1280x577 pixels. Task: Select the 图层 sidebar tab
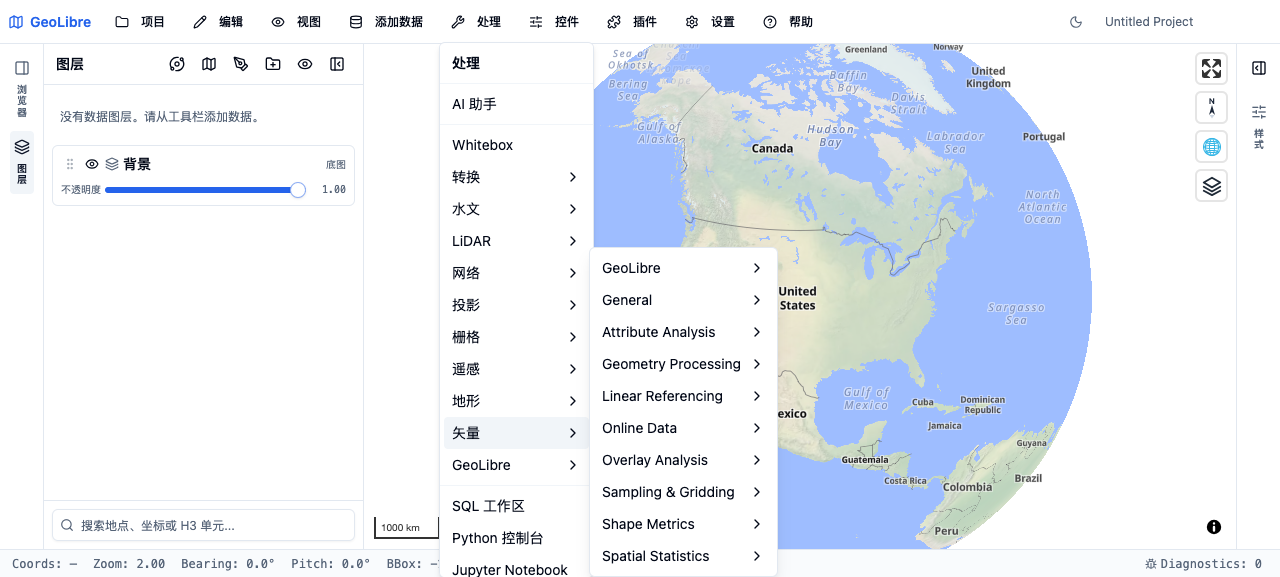pos(22,162)
